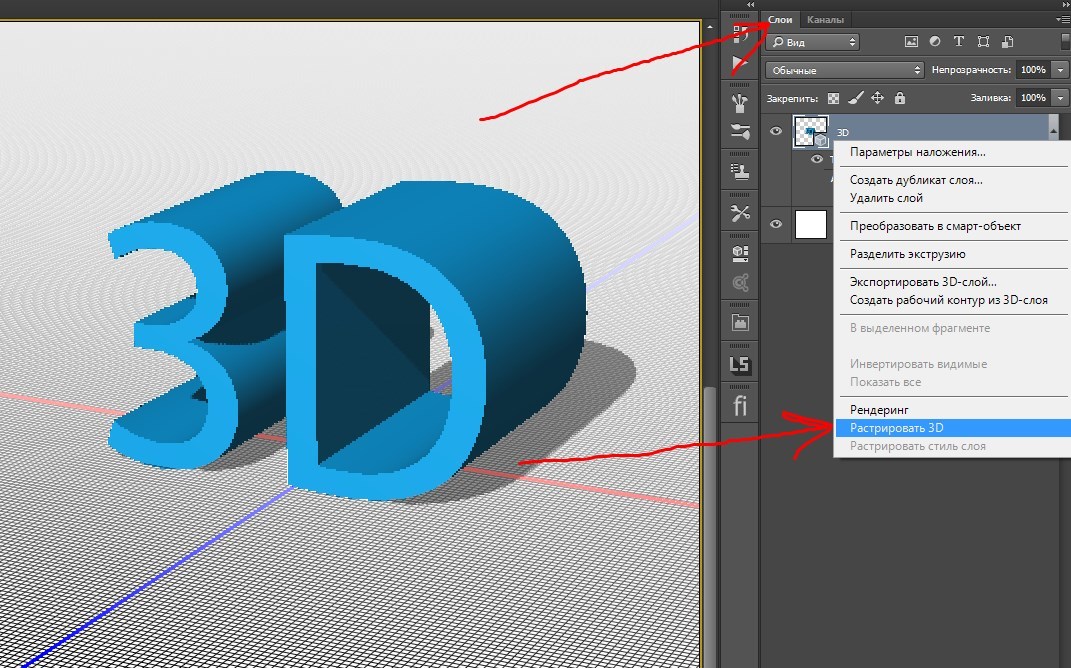
Task: Open the fi plugin panel icon
Action: click(x=740, y=406)
